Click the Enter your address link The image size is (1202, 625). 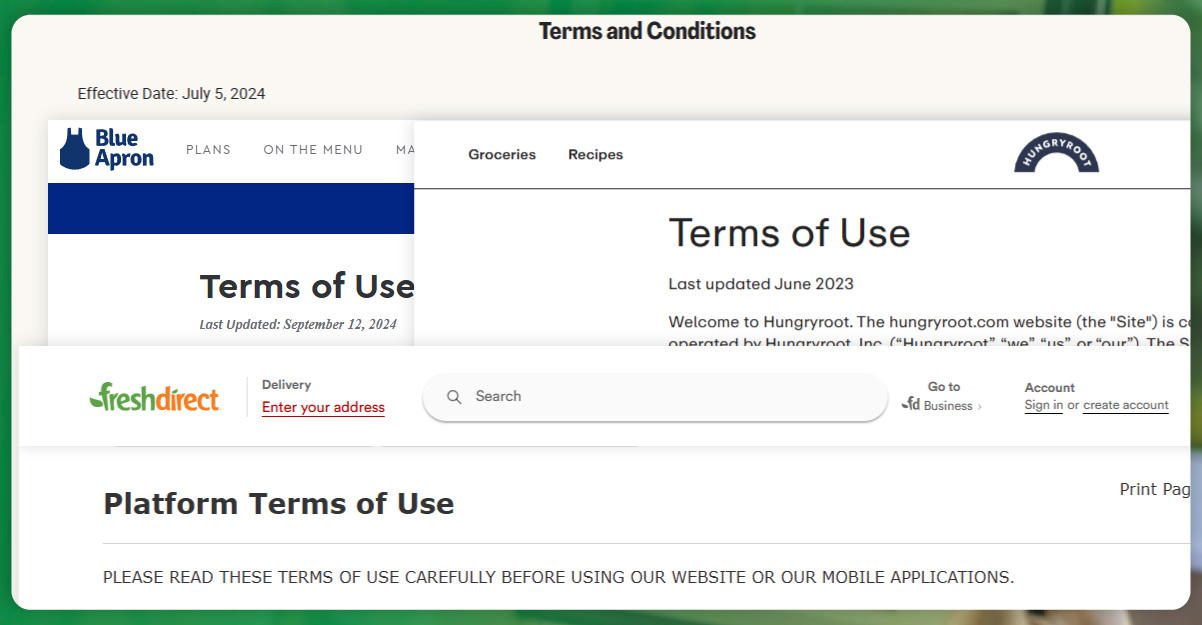click(323, 407)
